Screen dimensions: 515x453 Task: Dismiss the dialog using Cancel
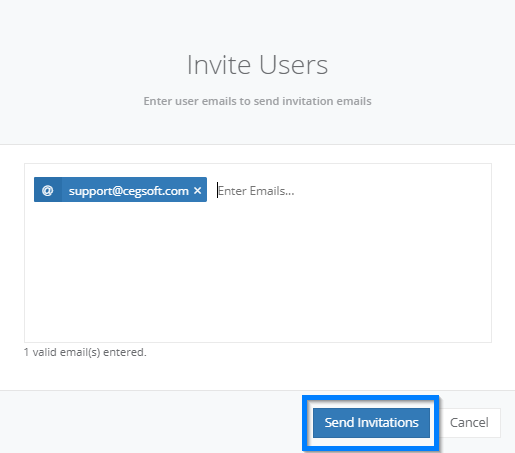point(469,423)
